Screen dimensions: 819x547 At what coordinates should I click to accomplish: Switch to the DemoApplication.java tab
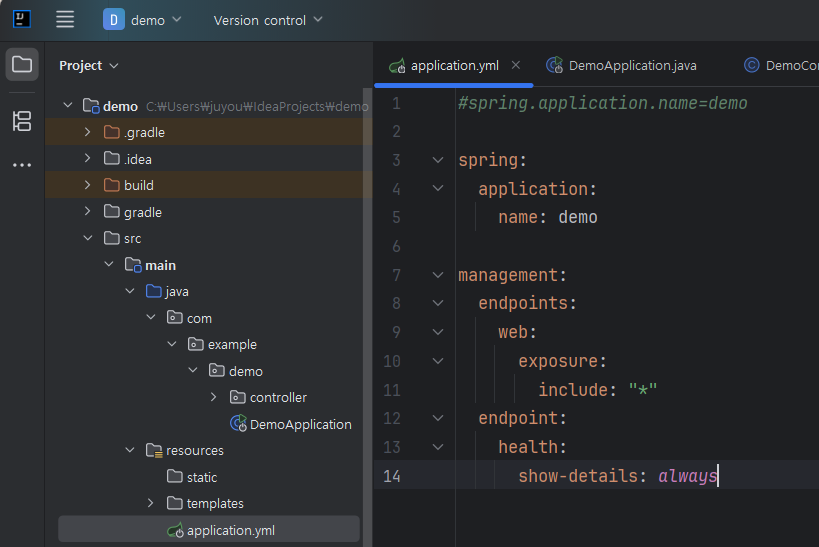coord(622,65)
